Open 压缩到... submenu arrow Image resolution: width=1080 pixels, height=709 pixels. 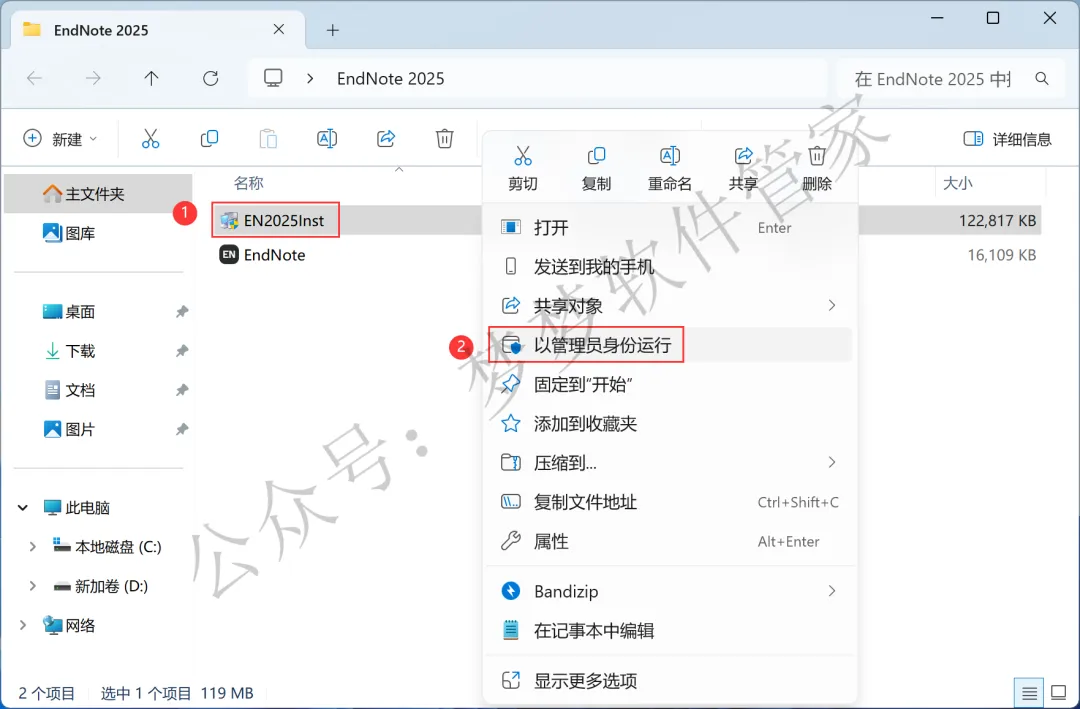pyautogui.click(x=832, y=462)
